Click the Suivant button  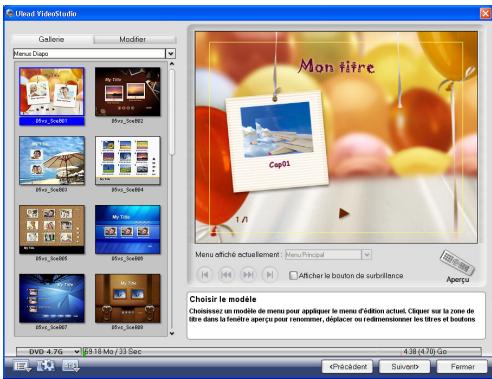point(405,367)
